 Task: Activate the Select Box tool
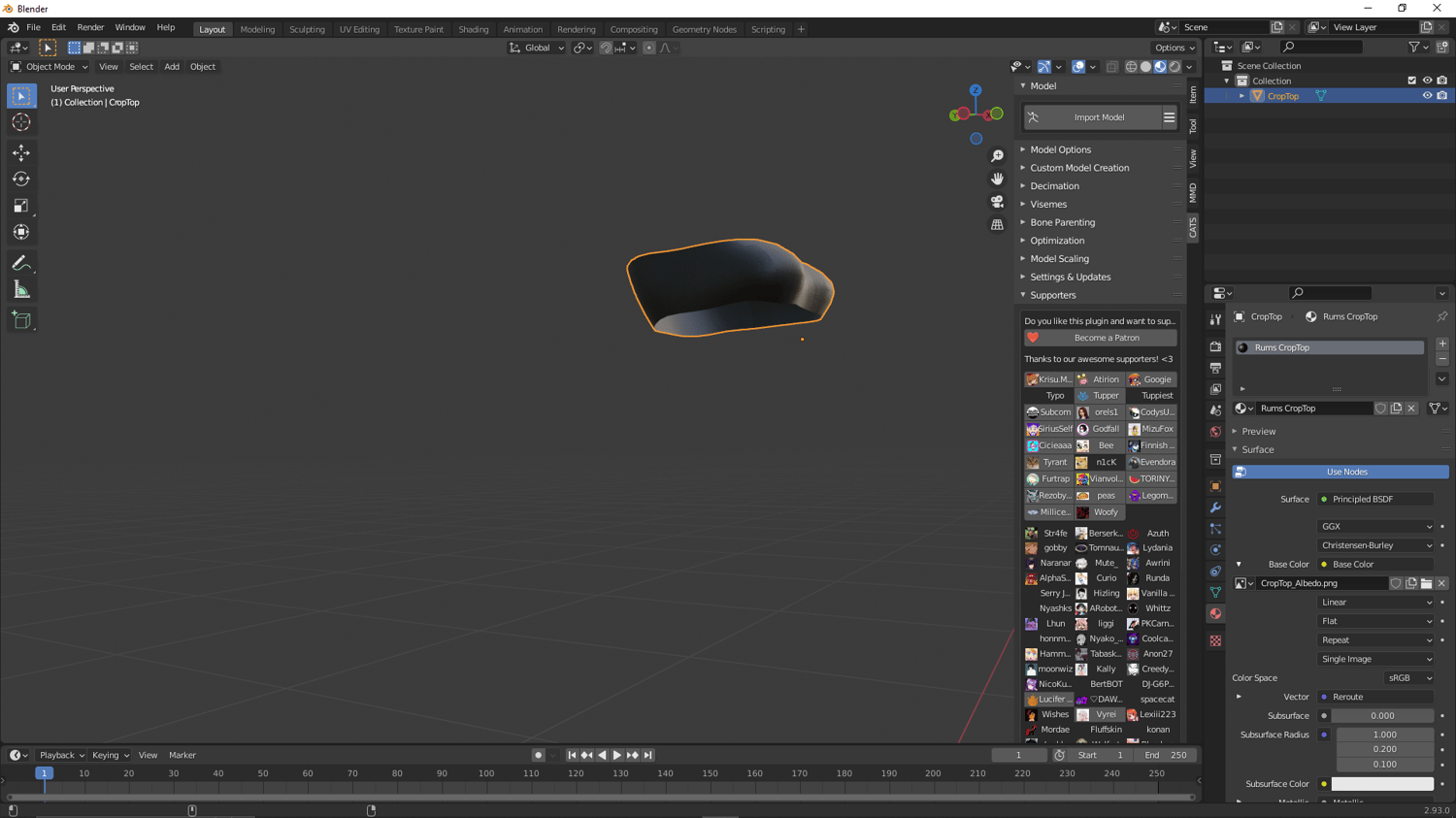[21, 95]
